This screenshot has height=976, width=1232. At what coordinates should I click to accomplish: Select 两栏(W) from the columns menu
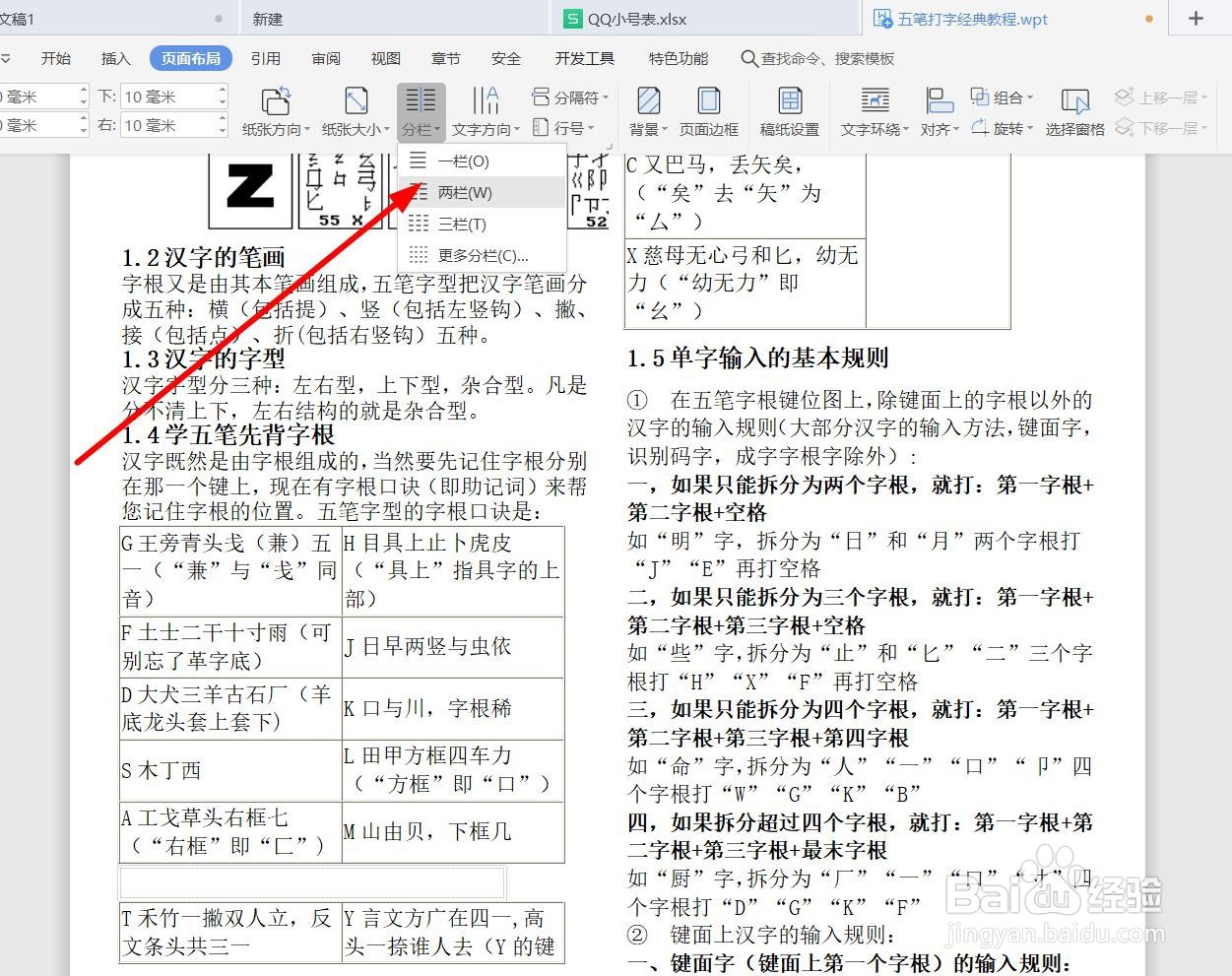[x=465, y=192]
